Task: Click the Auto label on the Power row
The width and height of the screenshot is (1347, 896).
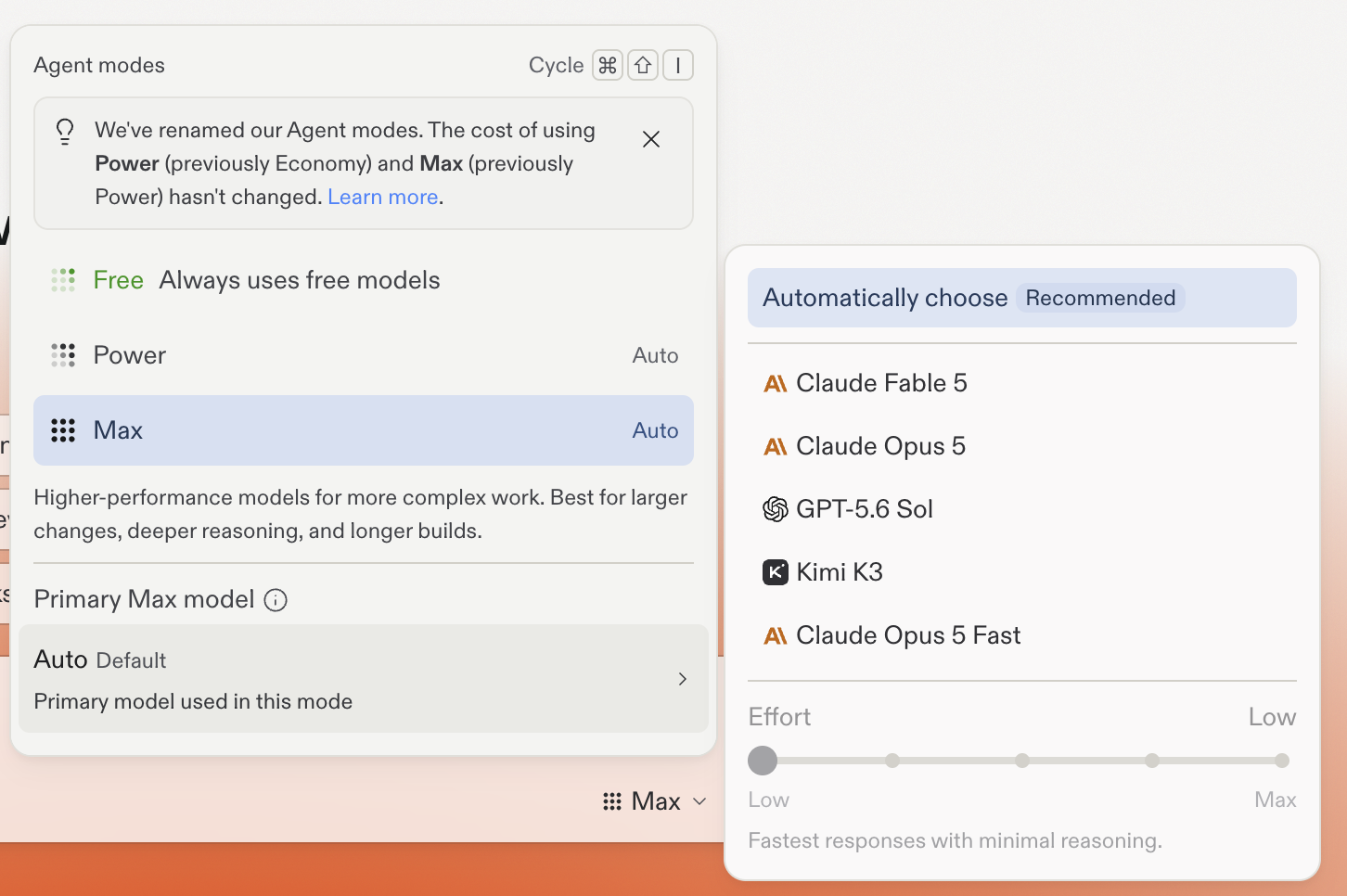Action: coord(655,355)
